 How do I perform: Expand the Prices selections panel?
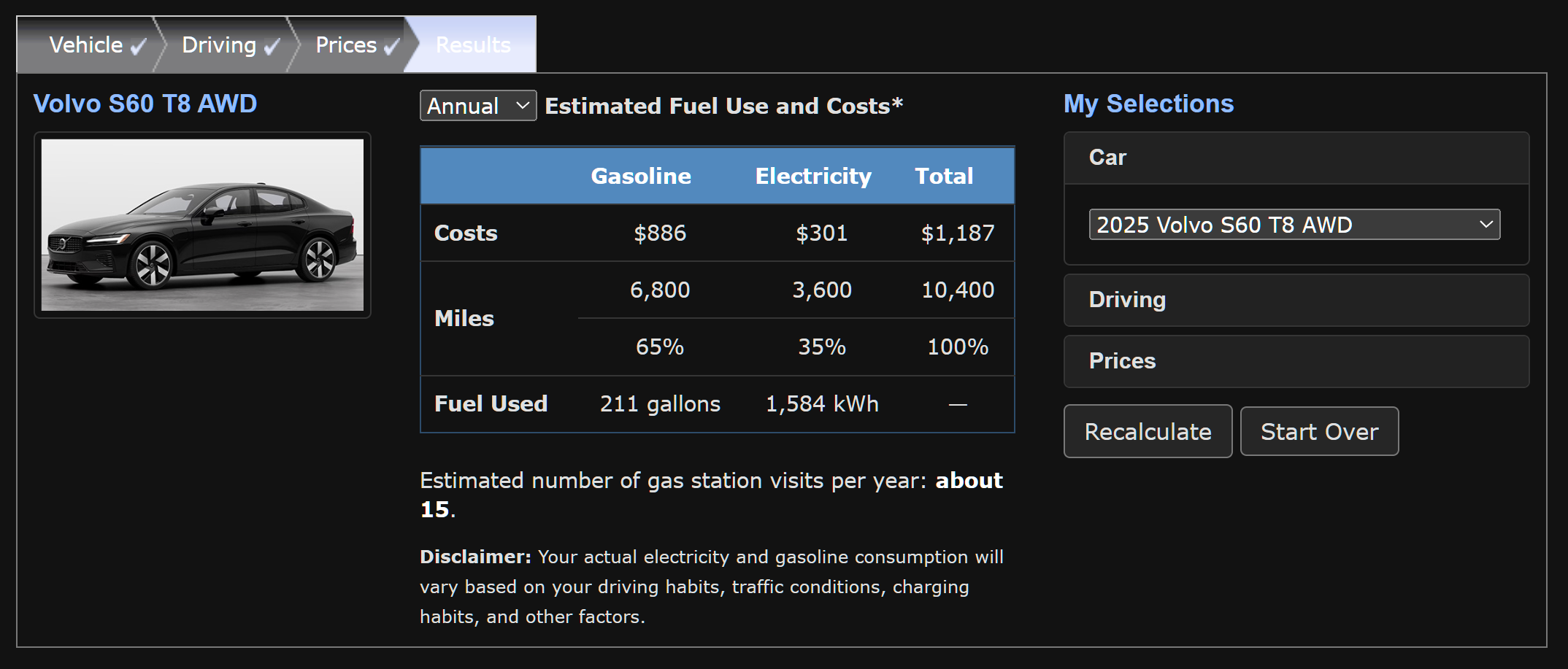click(1296, 361)
